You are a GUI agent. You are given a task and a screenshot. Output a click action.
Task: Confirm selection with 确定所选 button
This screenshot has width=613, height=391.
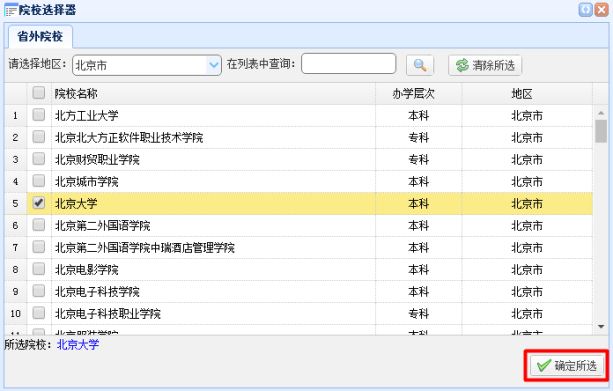566,366
